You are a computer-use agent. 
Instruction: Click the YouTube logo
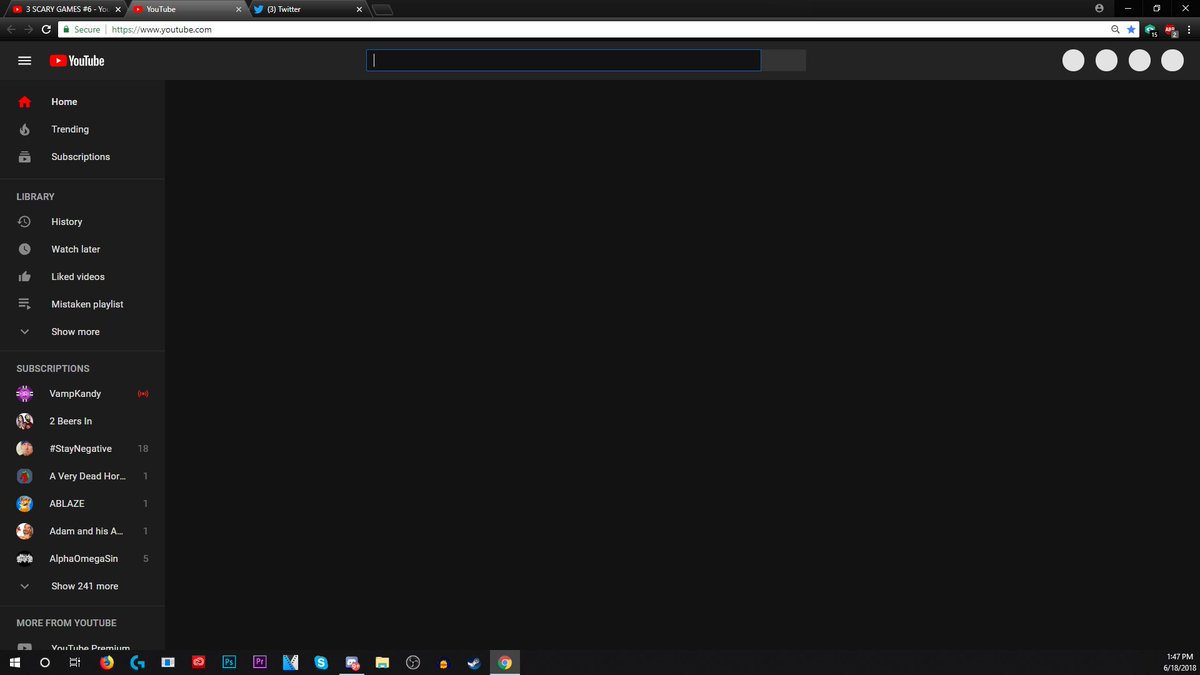pyautogui.click(x=77, y=61)
